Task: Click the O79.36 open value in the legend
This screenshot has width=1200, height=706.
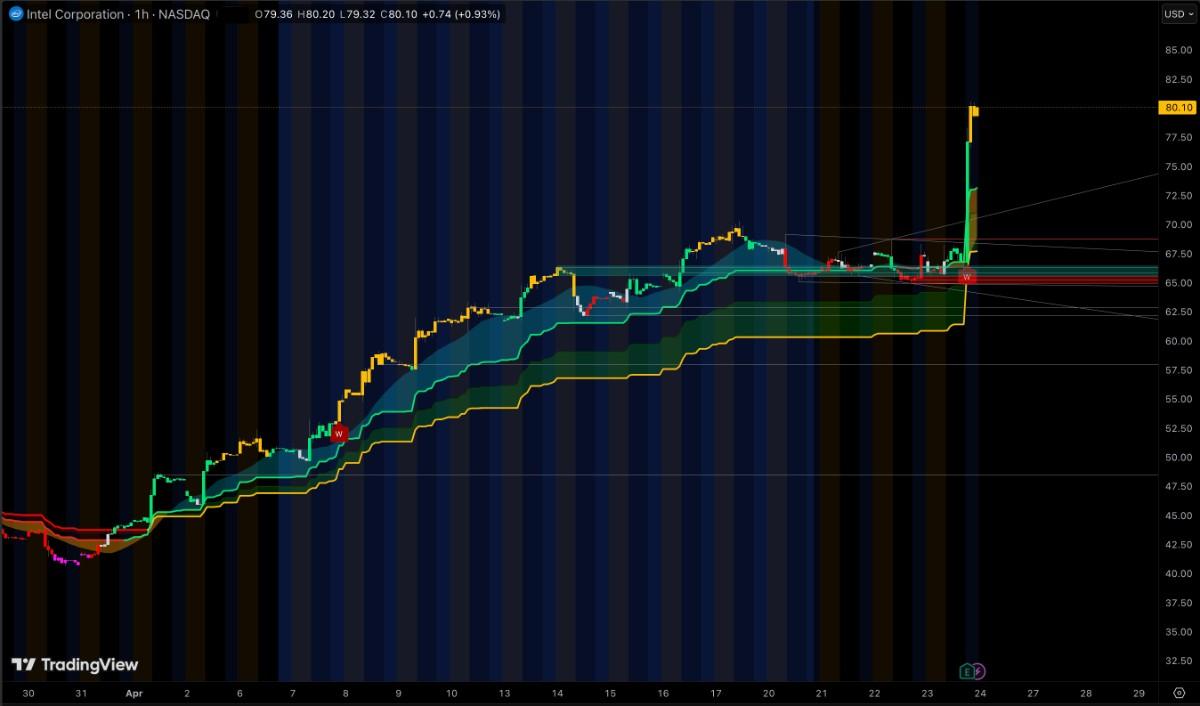Action: (275, 15)
